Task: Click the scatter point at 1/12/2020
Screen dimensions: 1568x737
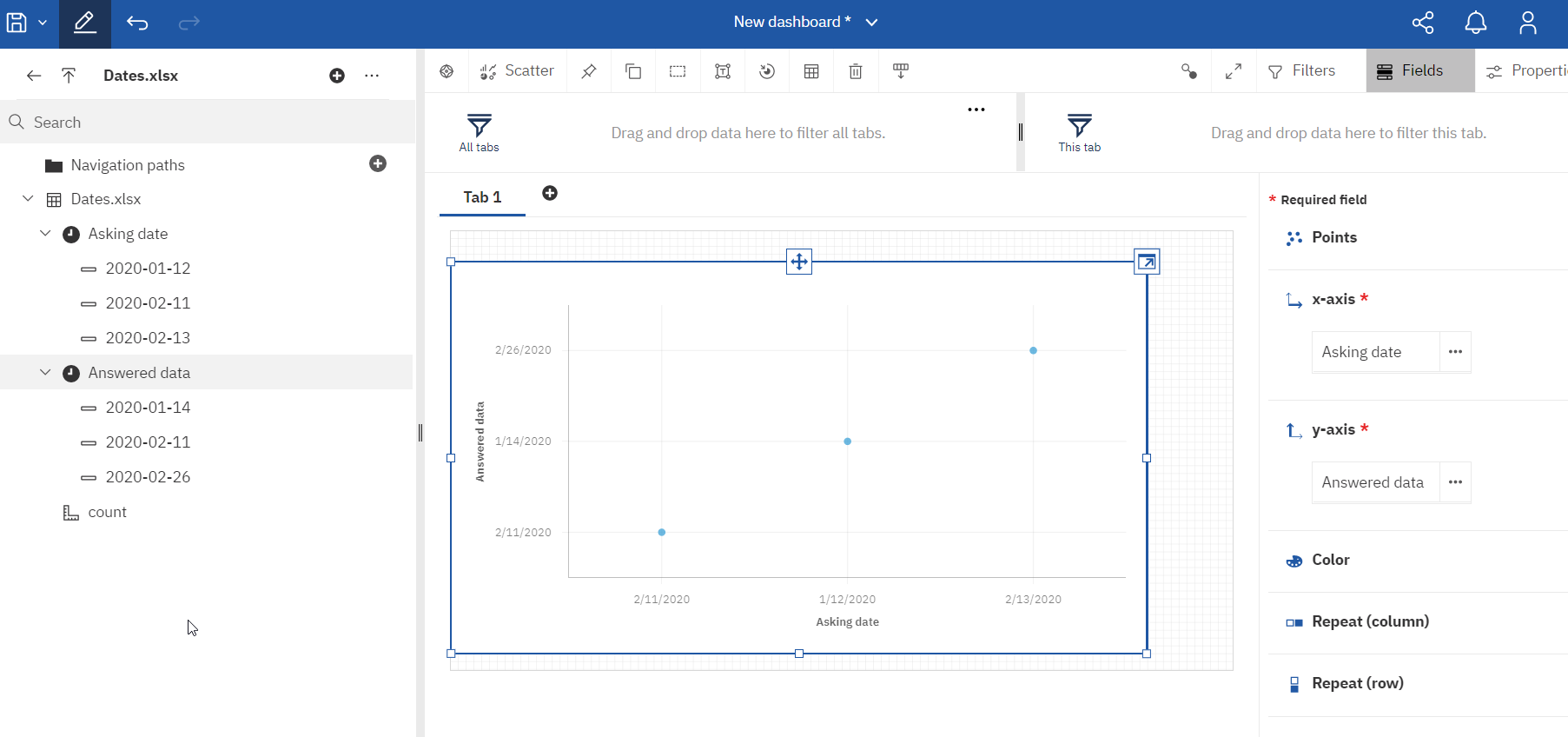Action: pyautogui.click(x=847, y=442)
